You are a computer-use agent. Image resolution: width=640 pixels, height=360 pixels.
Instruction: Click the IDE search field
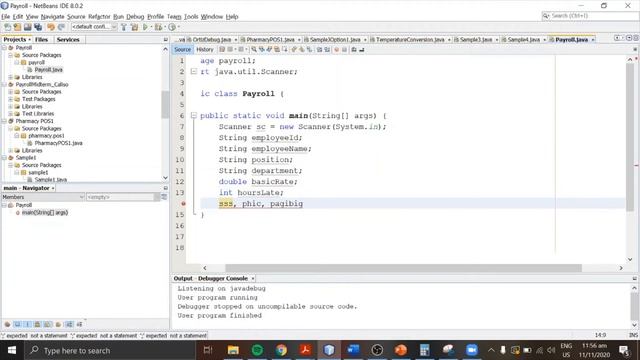coord(589,16)
